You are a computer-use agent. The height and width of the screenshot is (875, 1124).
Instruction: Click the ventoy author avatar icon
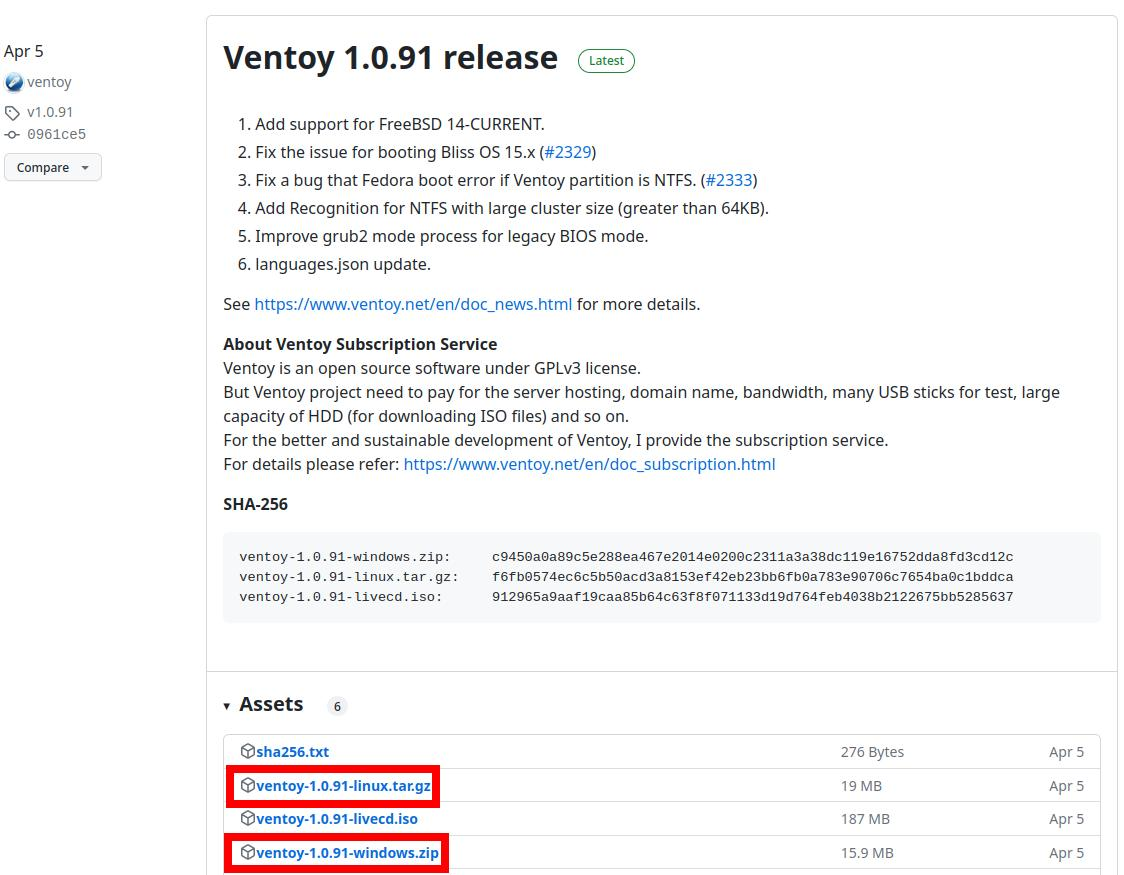coord(13,83)
